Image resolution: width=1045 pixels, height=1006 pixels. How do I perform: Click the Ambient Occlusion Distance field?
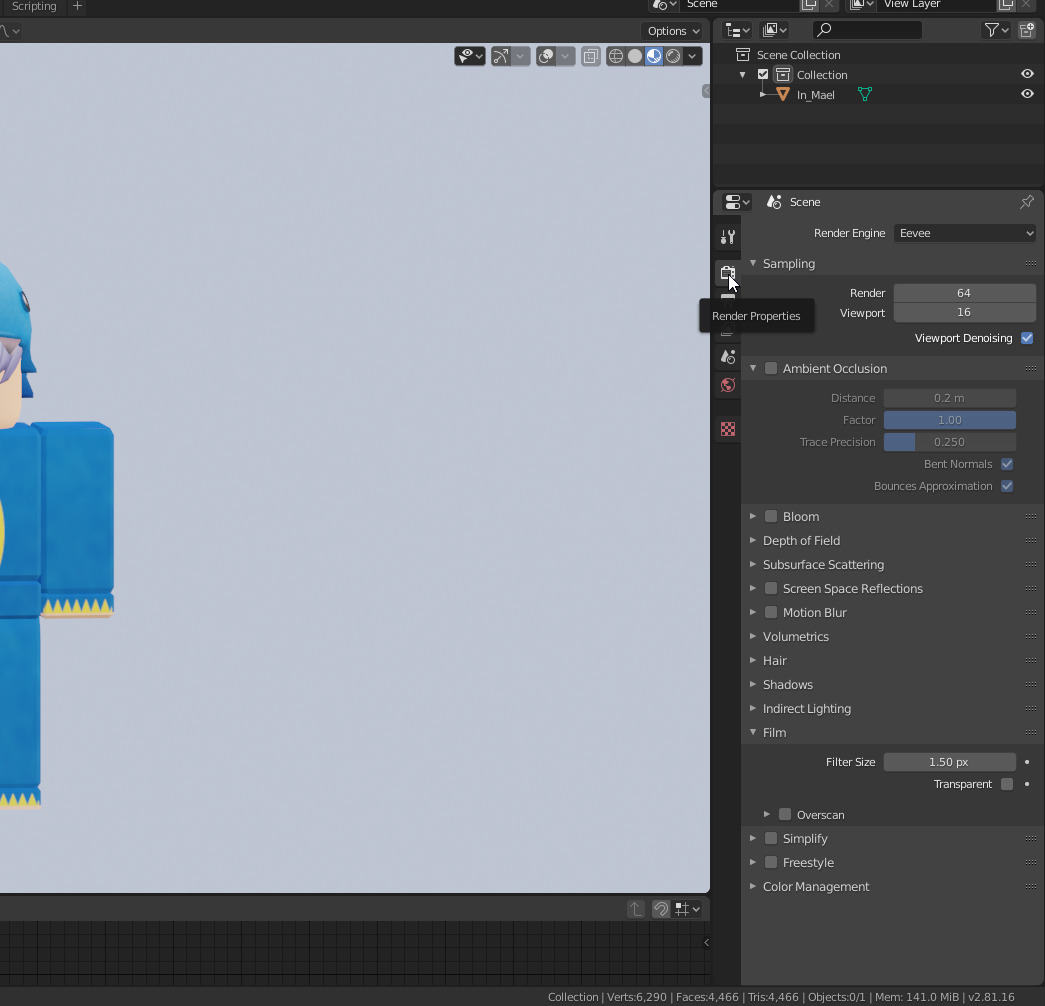pyautogui.click(x=950, y=398)
